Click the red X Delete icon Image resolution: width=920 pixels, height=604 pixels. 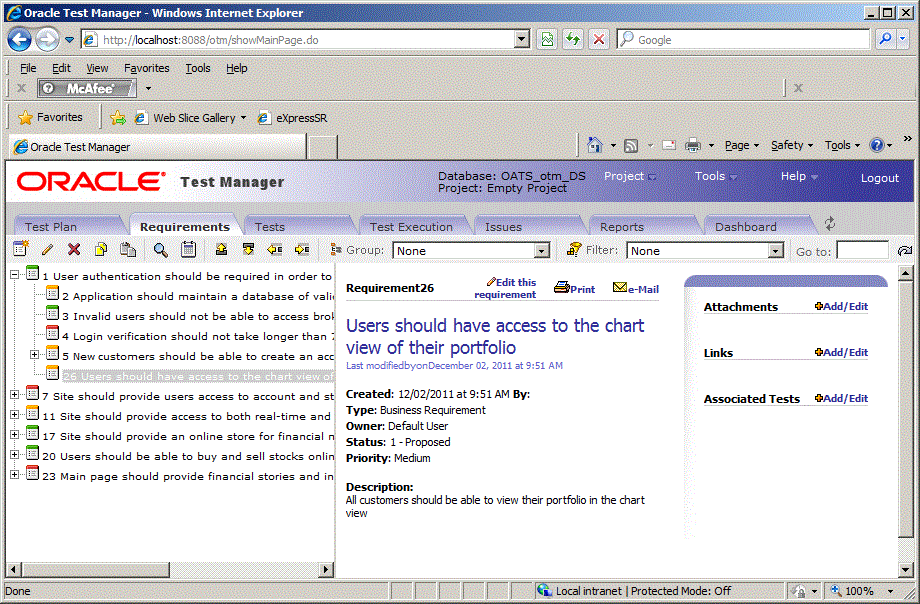click(74, 249)
